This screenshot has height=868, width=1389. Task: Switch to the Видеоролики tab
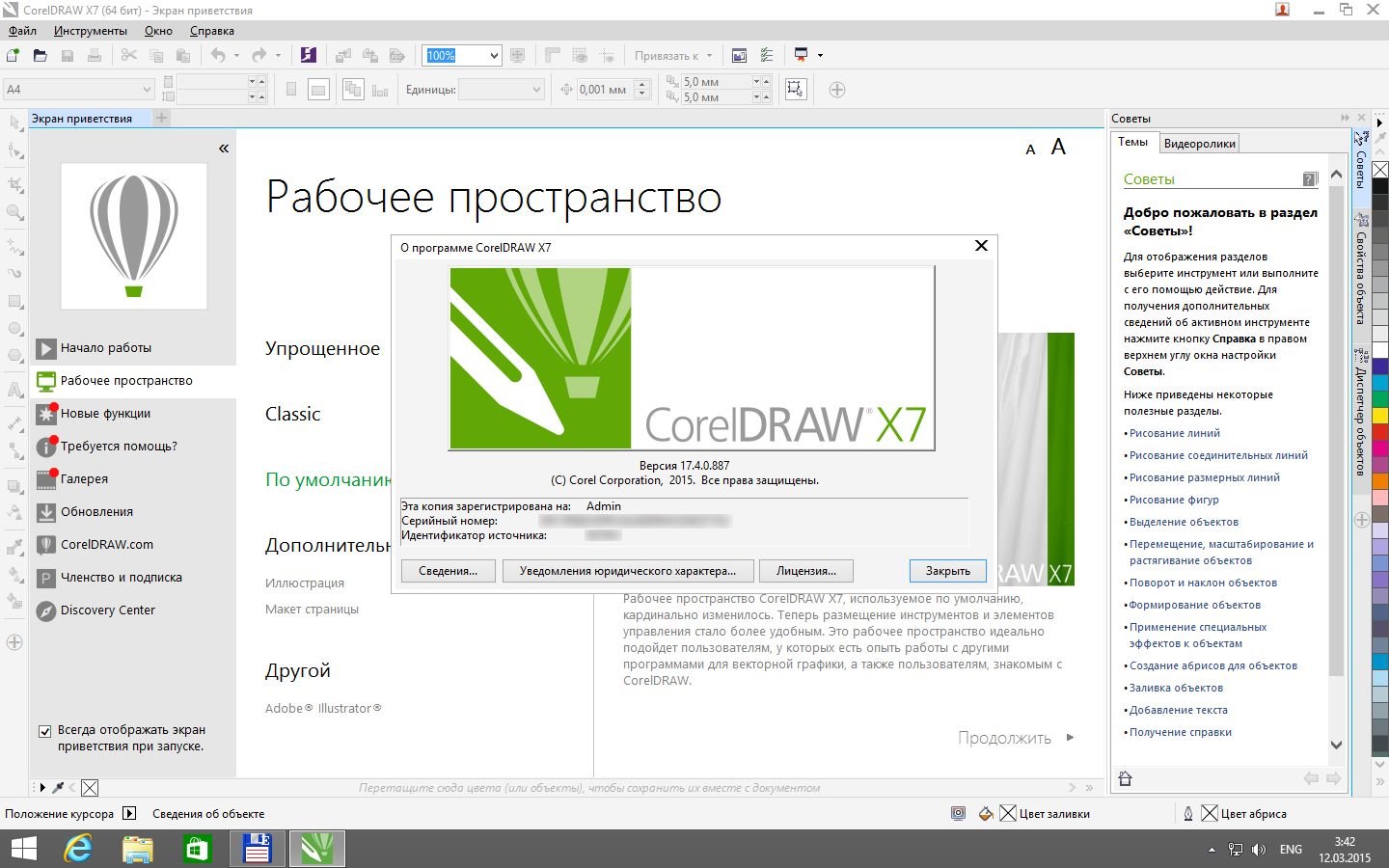click(1199, 144)
